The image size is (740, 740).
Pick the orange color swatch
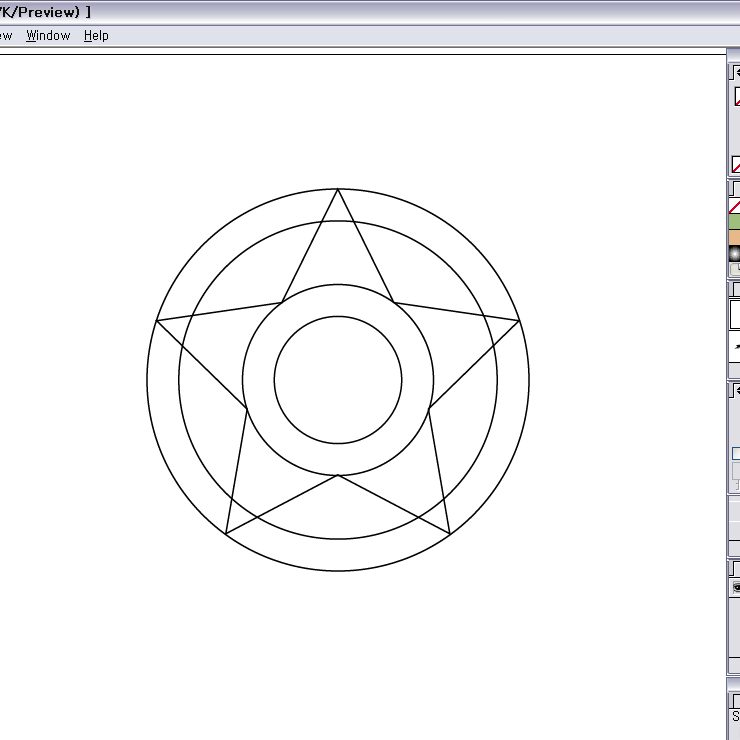735,238
